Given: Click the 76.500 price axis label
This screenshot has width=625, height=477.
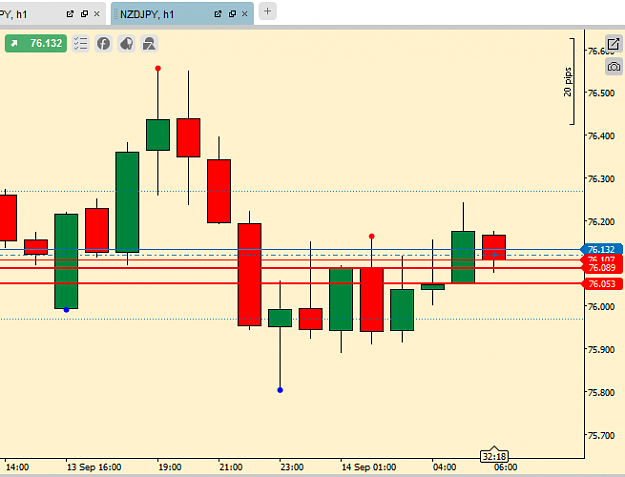Looking at the screenshot, I should pos(601,93).
